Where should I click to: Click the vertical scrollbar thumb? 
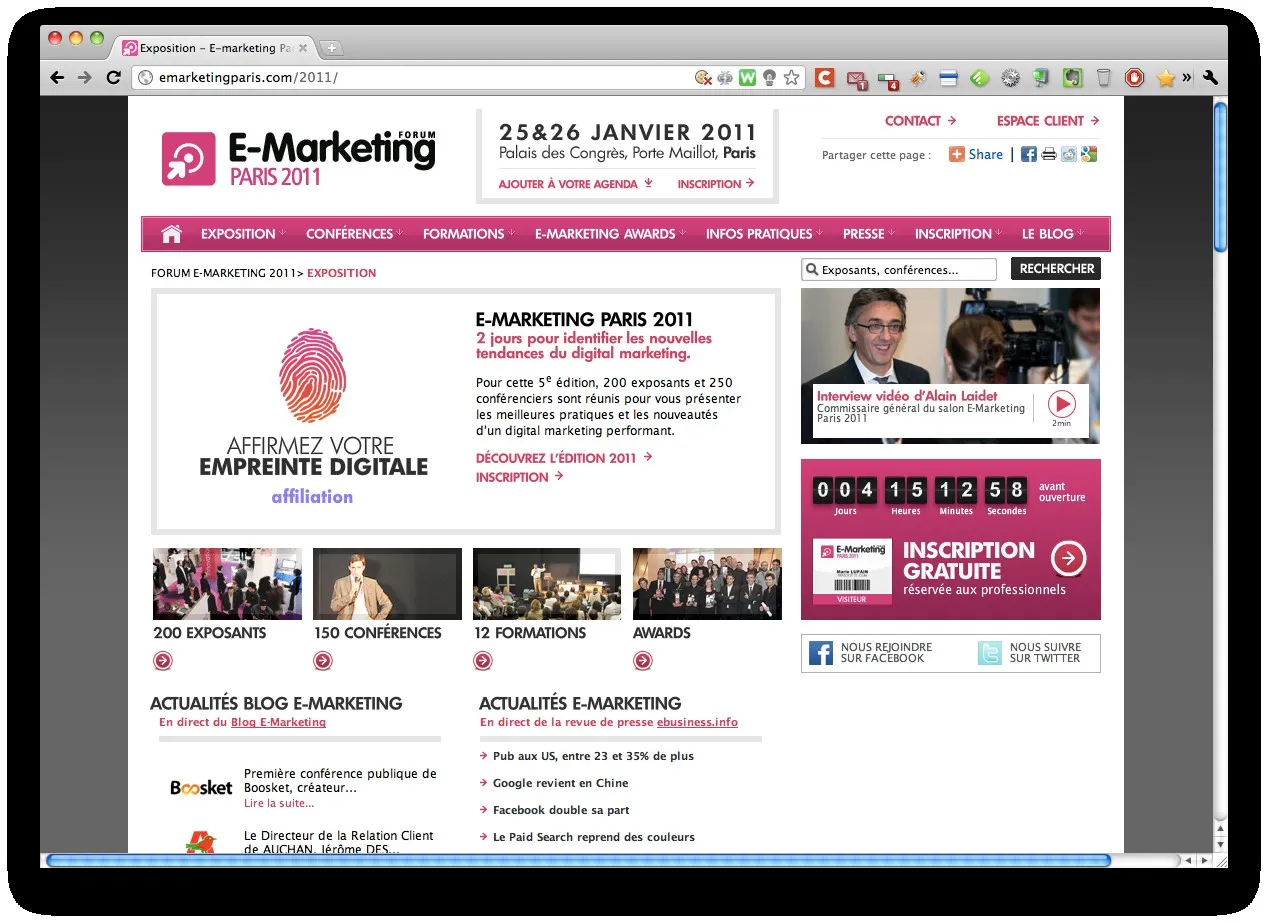point(1219,175)
